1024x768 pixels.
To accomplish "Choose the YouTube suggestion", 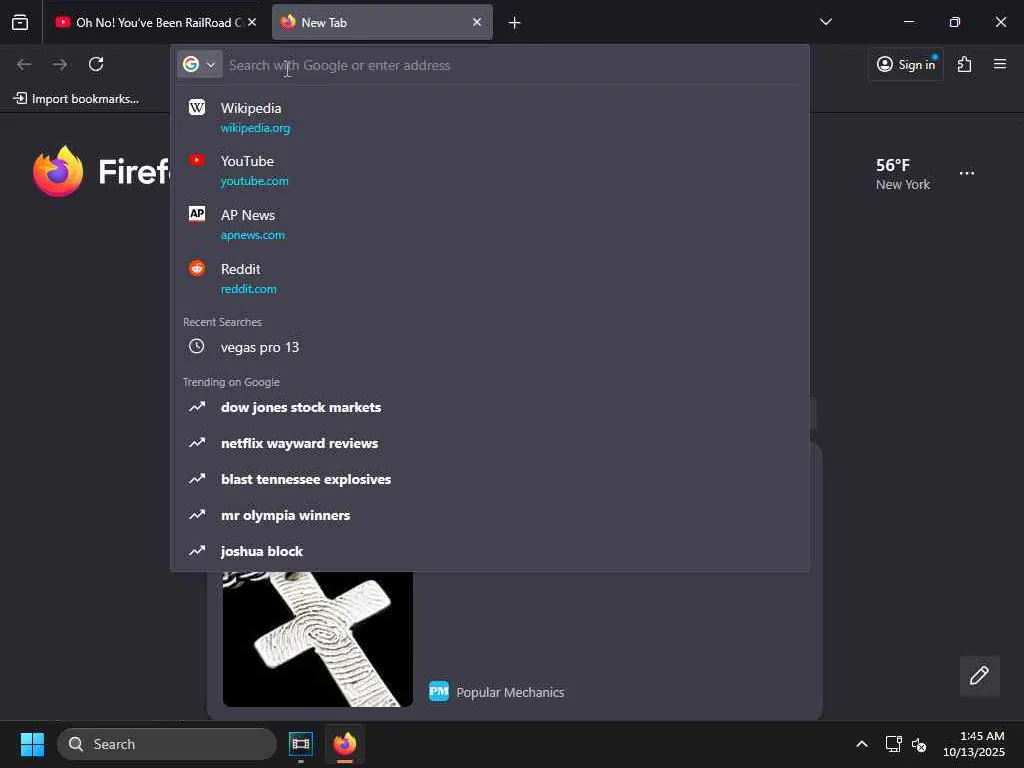I will [x=490, y=170].
